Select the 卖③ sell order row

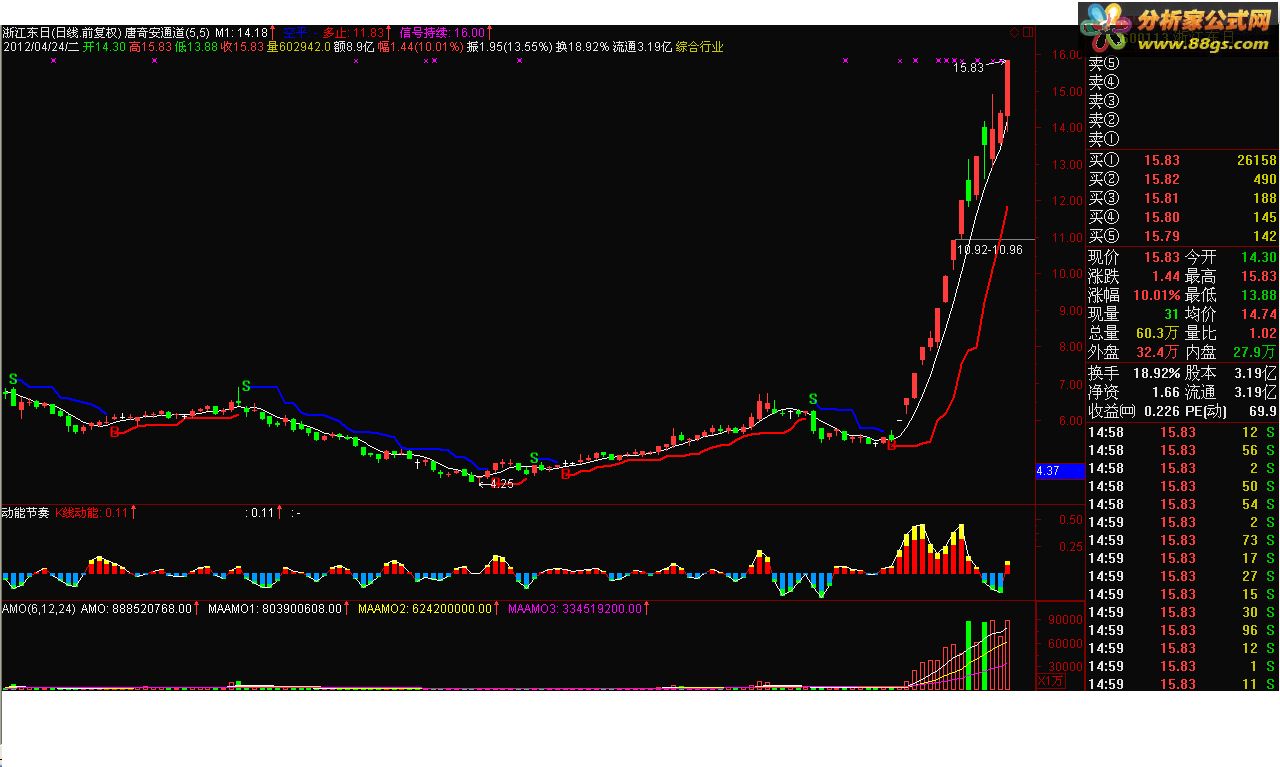tap(1183, 102)
